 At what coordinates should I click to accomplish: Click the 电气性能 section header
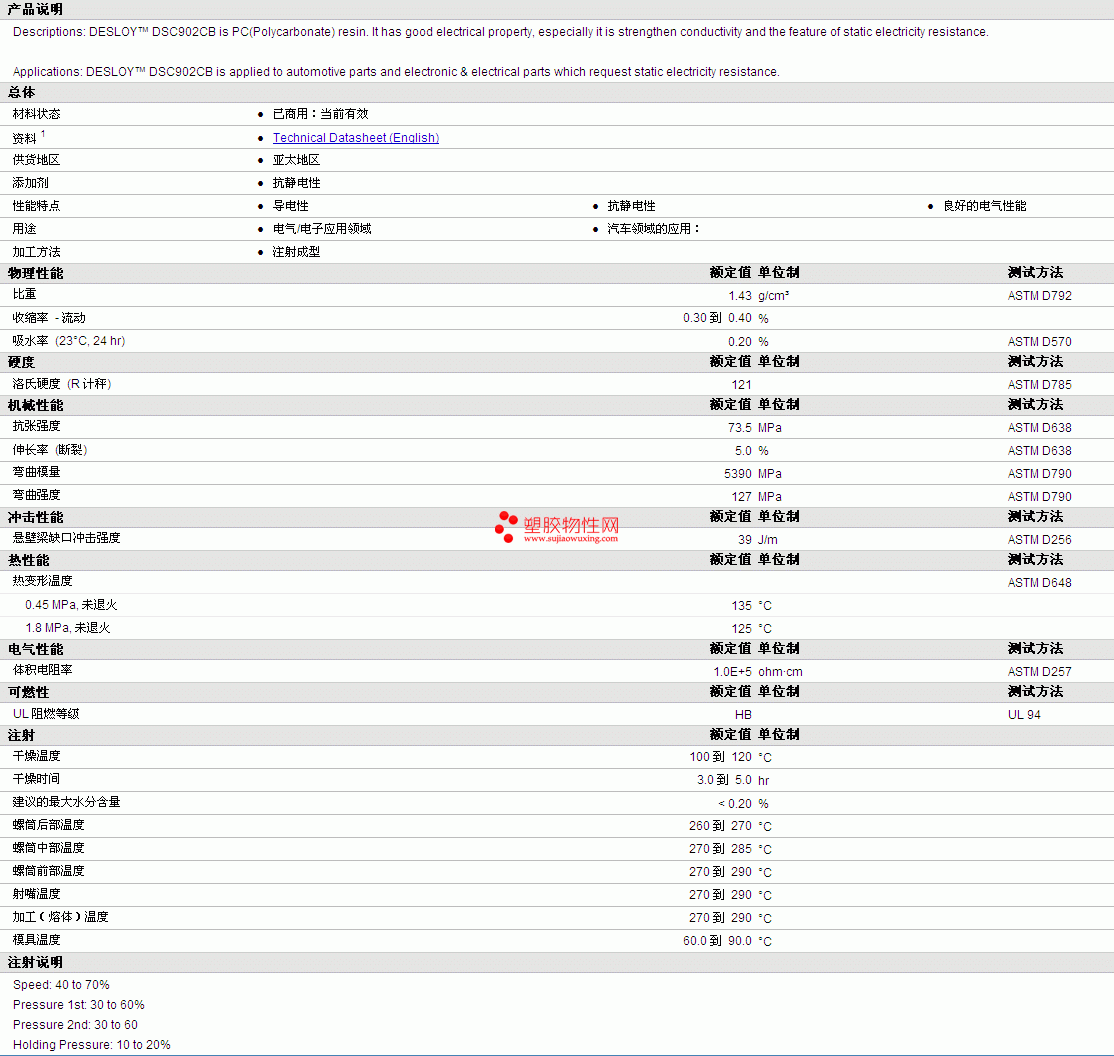[36, 649]
